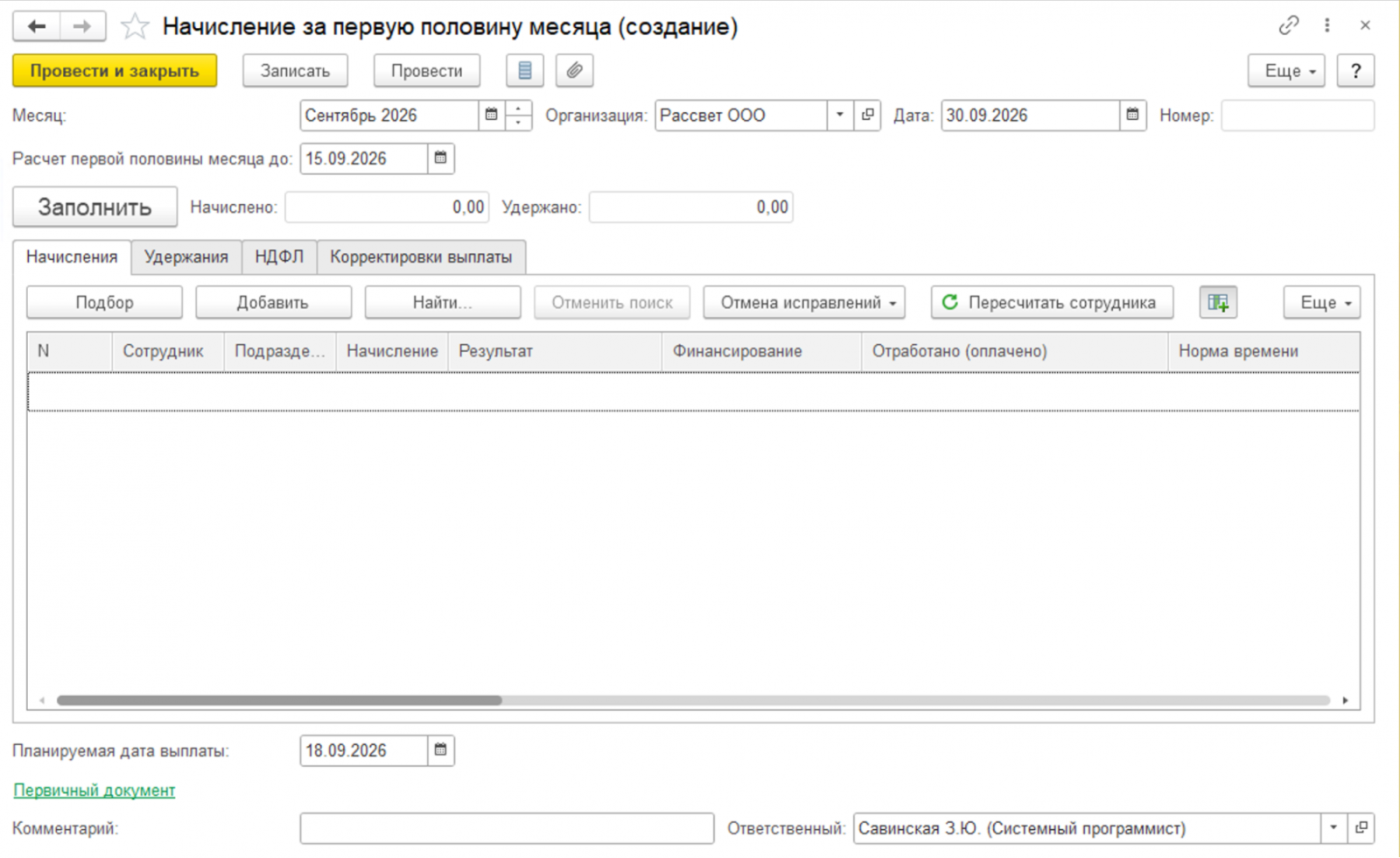Open the three-dot window menu
The width and height of the screenshot is (1400, 858).
click(1326, 25)
